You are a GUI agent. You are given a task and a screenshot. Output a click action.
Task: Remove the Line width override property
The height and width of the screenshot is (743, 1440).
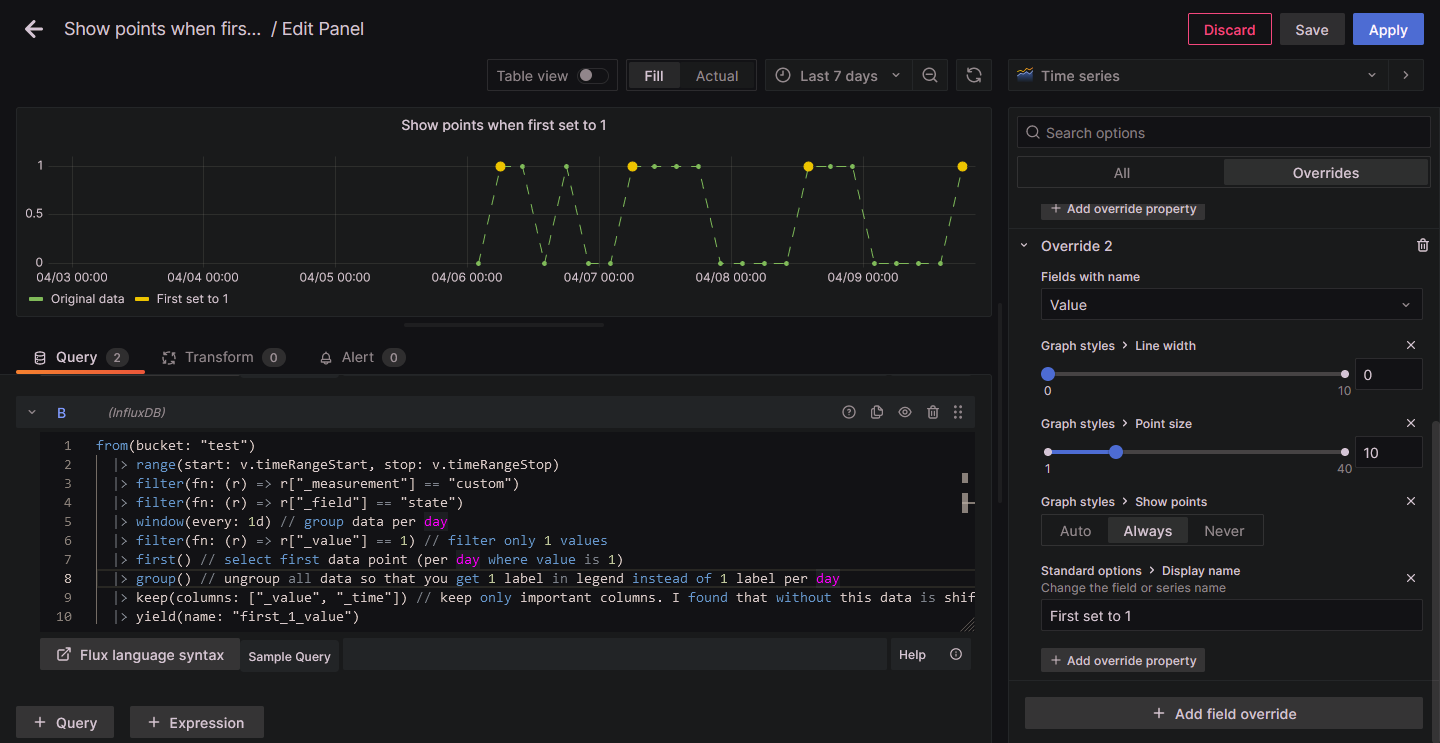[x=1411, y=345]
